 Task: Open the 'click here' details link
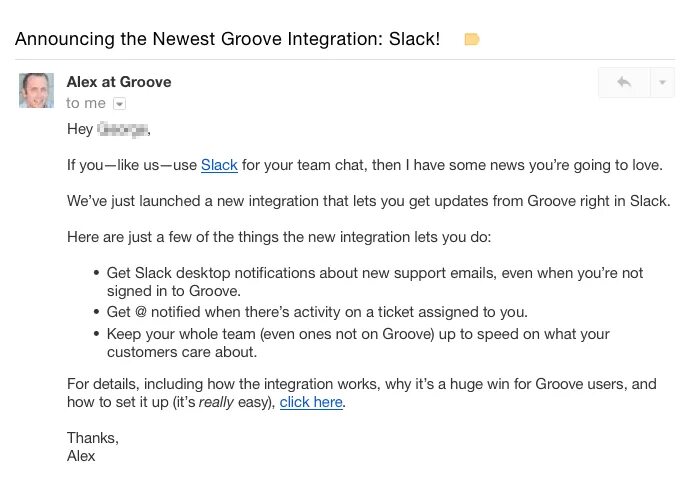point(311,402)
